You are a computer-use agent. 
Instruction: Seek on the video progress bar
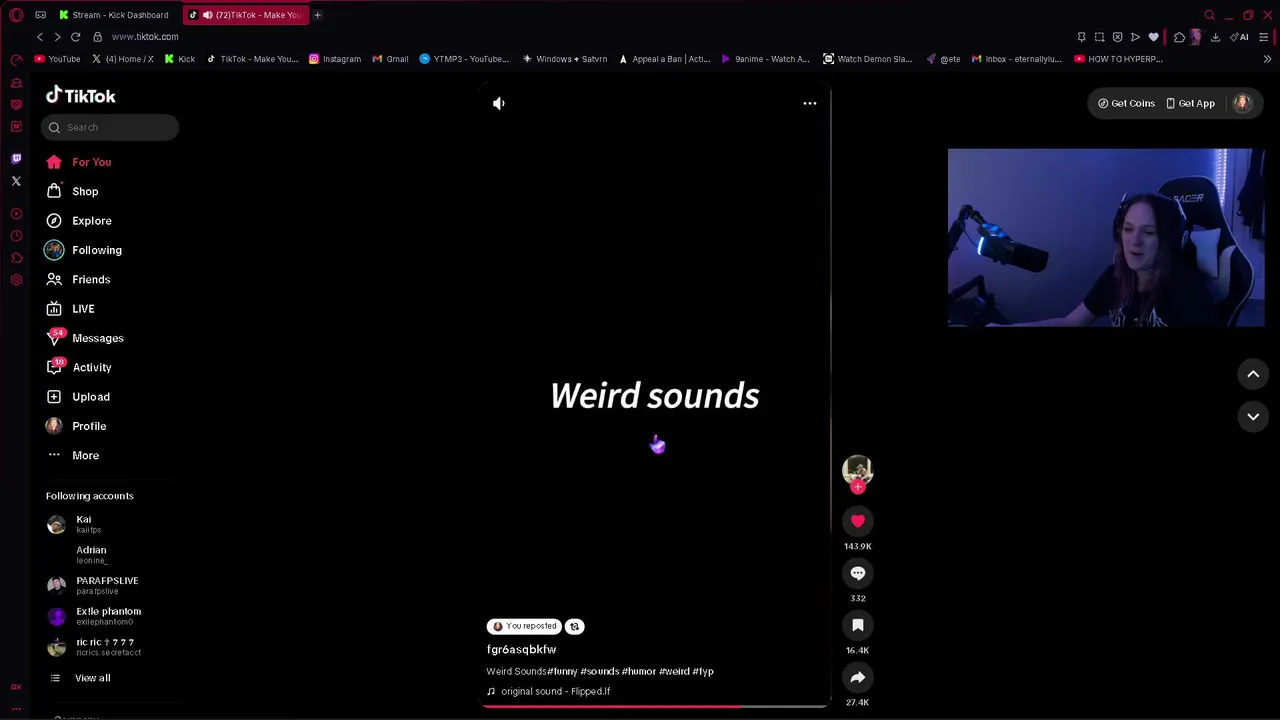click(656, 706)
